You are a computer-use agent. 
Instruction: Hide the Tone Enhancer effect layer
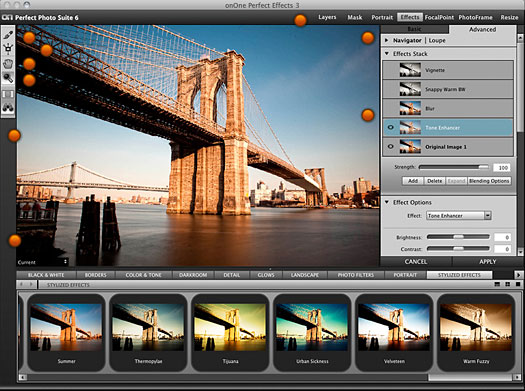(390, 128)
